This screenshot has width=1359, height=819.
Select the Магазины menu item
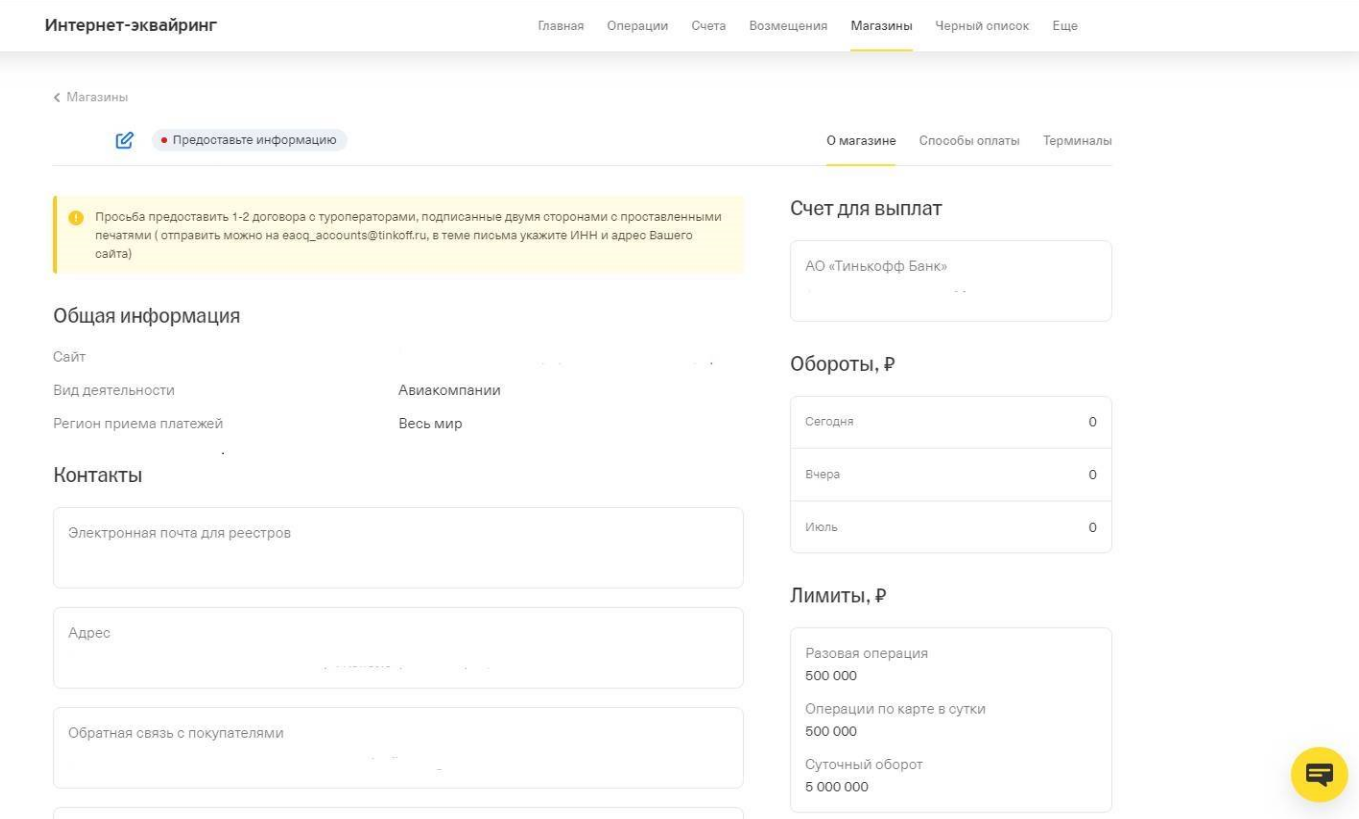point(881,26)
